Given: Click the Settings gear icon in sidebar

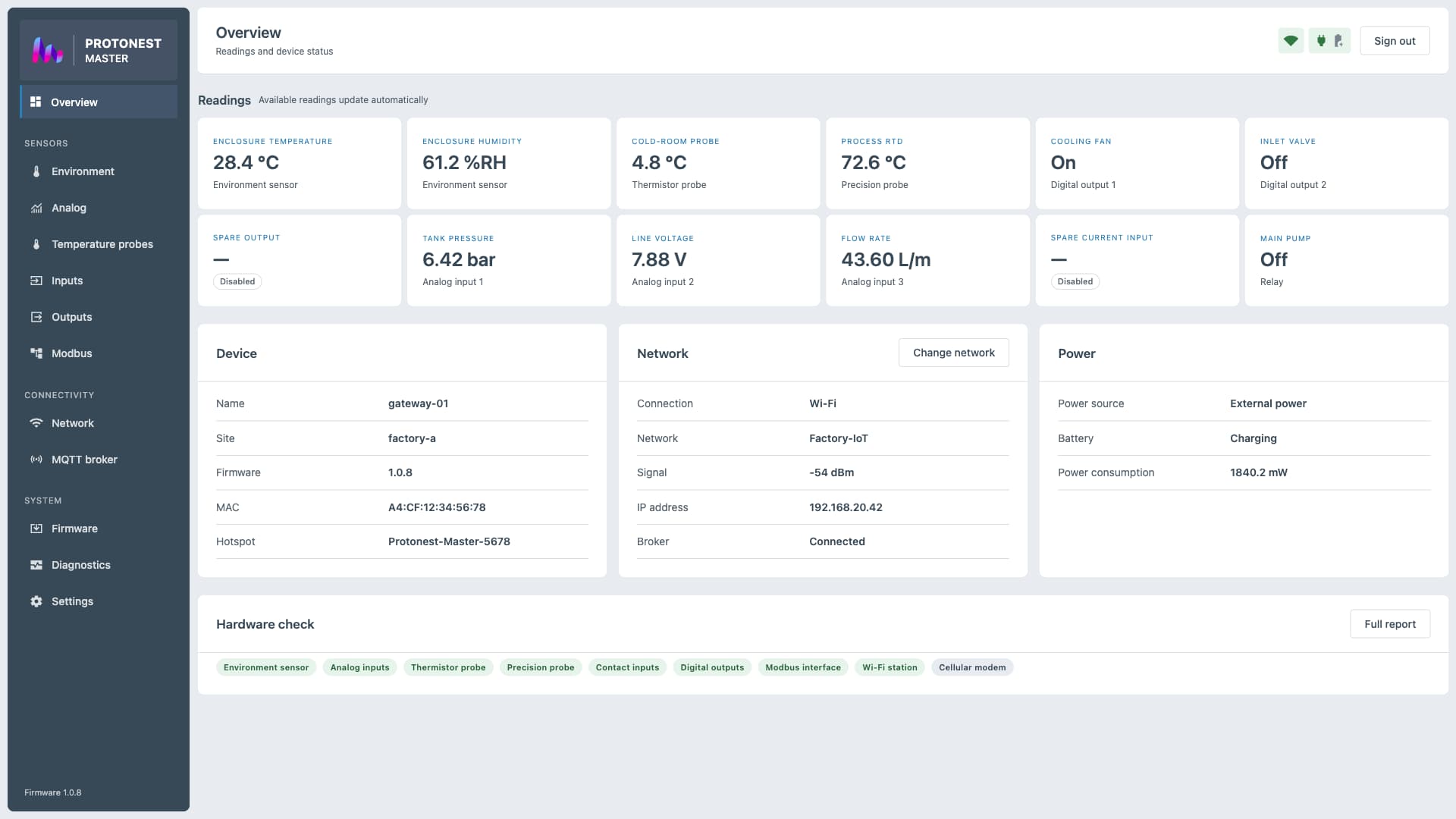Looking at the screenshot, I should tap(36, 601).
